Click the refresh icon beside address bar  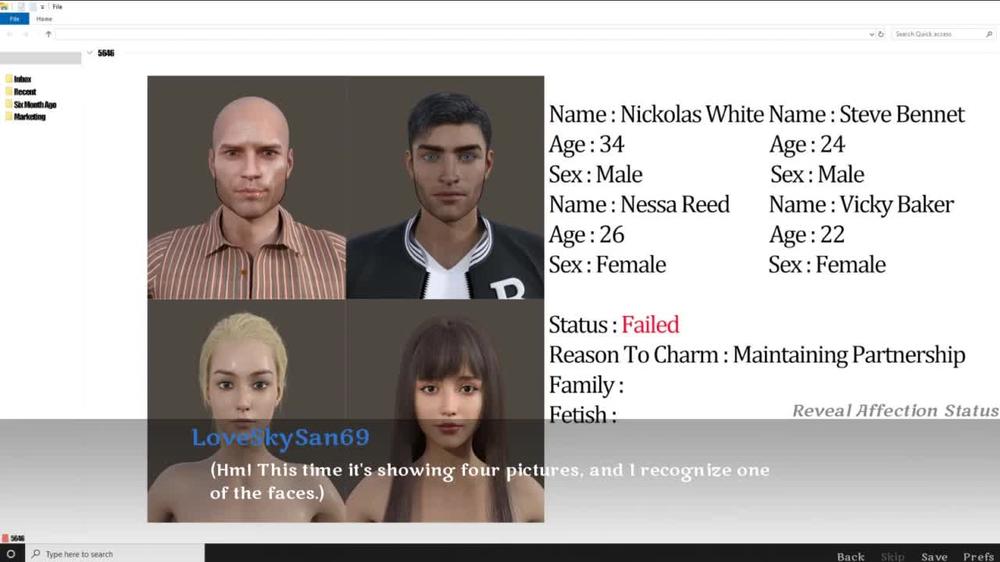point(881,34)
